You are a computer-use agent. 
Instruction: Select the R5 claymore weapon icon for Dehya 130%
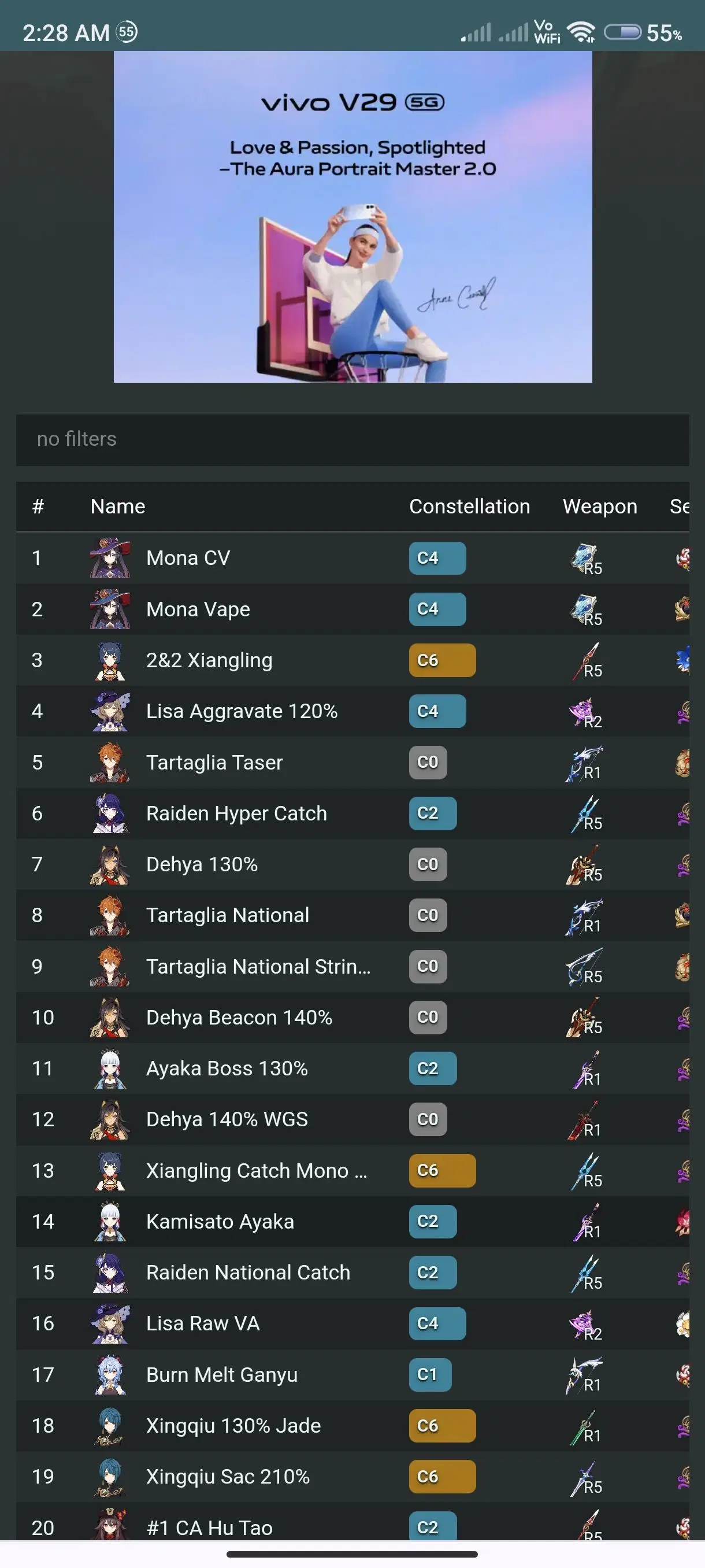point(581,864)
